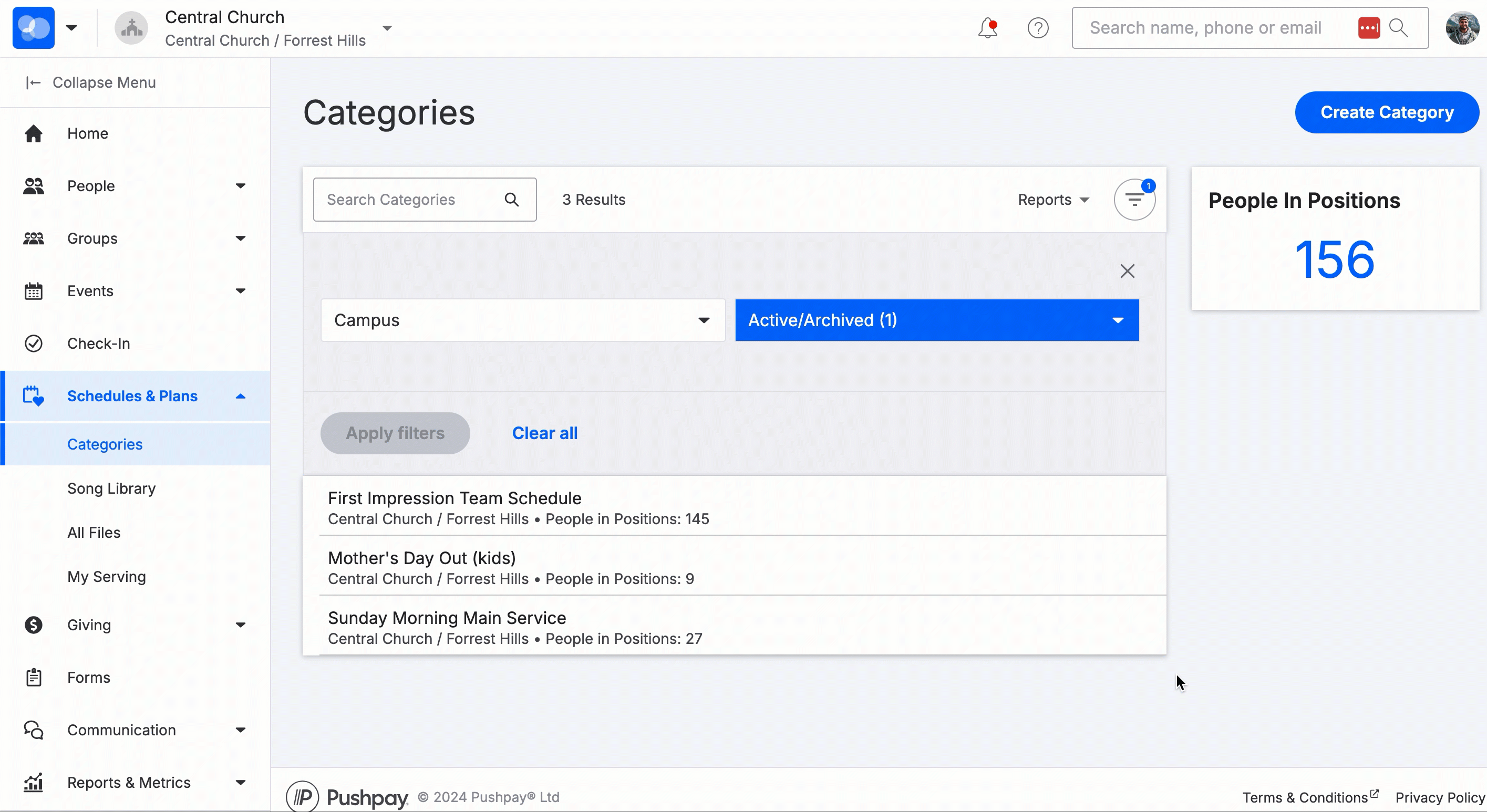Open My Serving
This screenshot has width=1487, height=812.
click(107, 577)
